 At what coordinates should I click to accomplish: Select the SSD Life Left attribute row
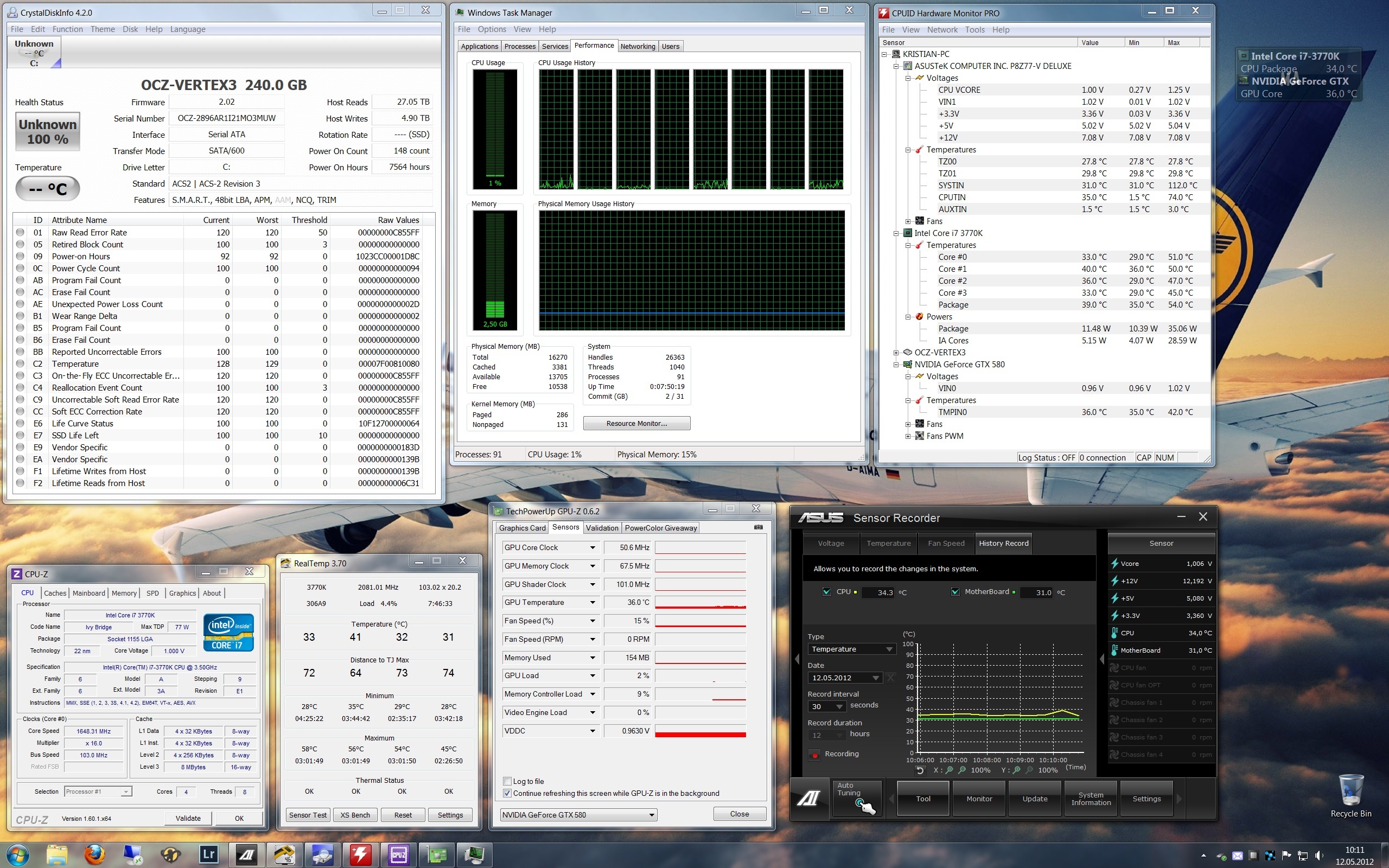tap(224, 436)
